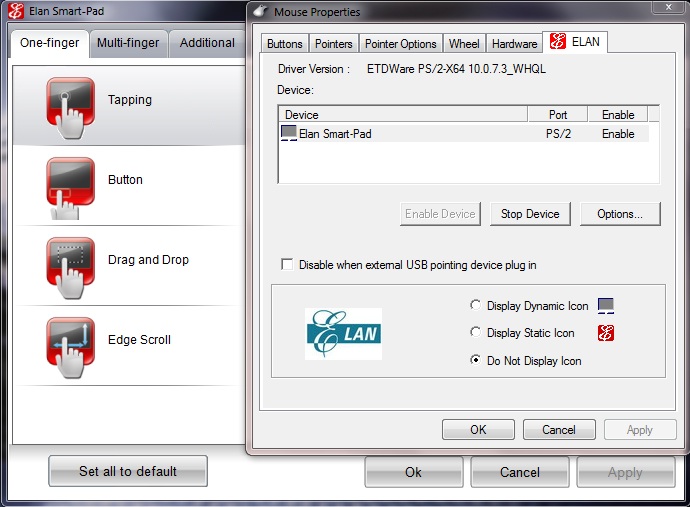Click Cancel in Elan Smart-Pad window
Viewport: 690px width, 507px height.
520,472
